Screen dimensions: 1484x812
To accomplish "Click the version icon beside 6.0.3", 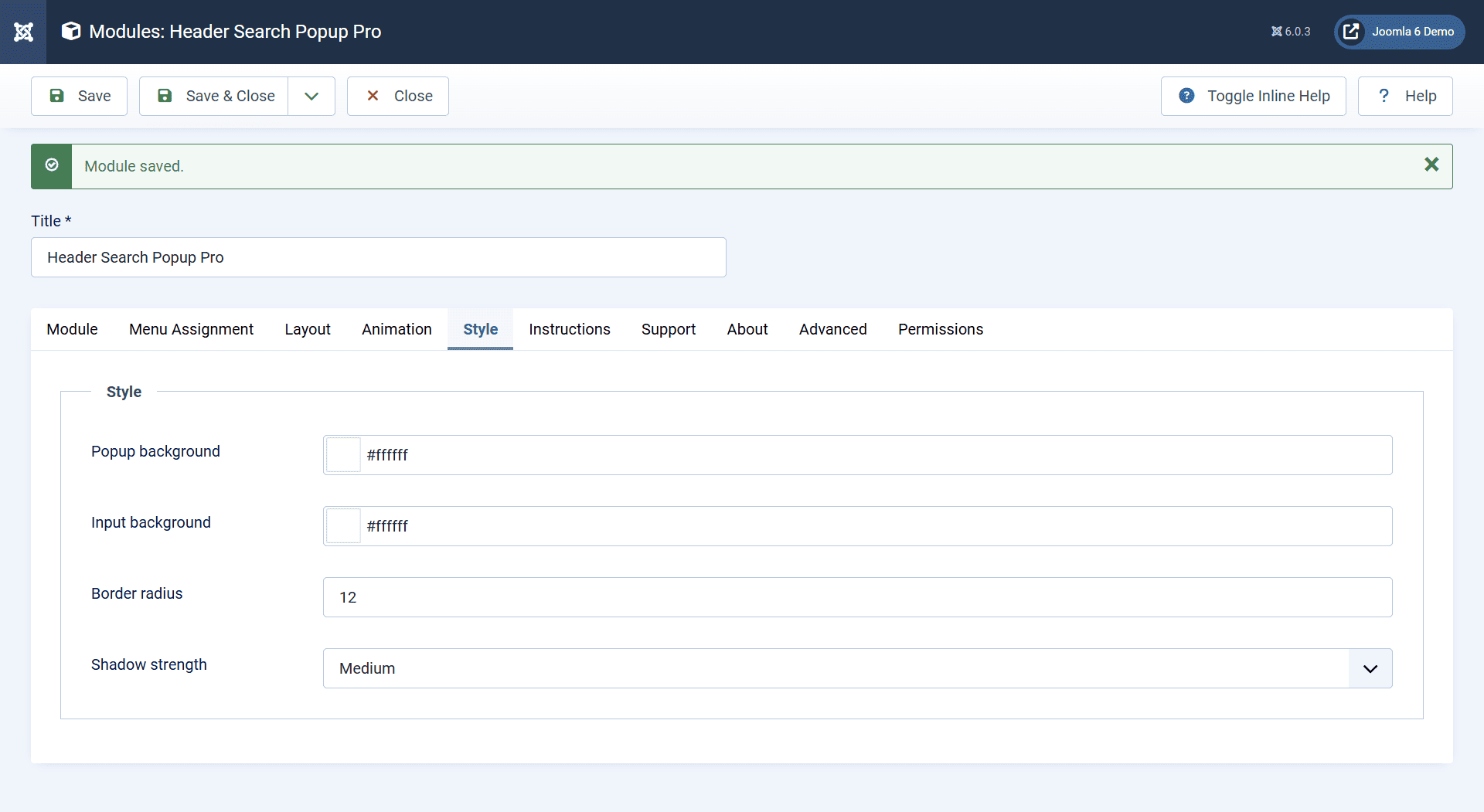I will click(1277, 32).
